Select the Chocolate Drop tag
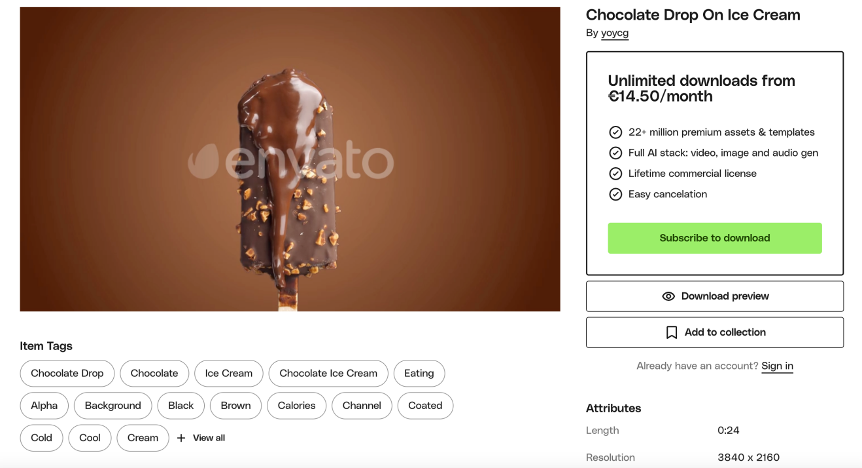 tap(67, 373)
